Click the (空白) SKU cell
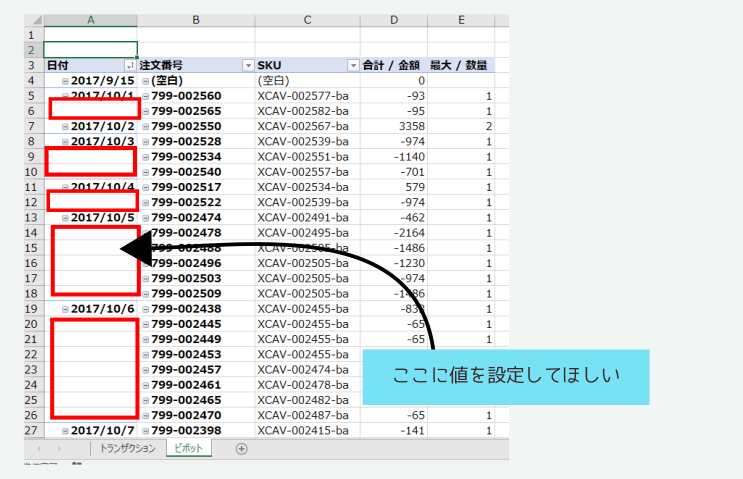Viewport: 743px width, 479px height. [308, 81]
